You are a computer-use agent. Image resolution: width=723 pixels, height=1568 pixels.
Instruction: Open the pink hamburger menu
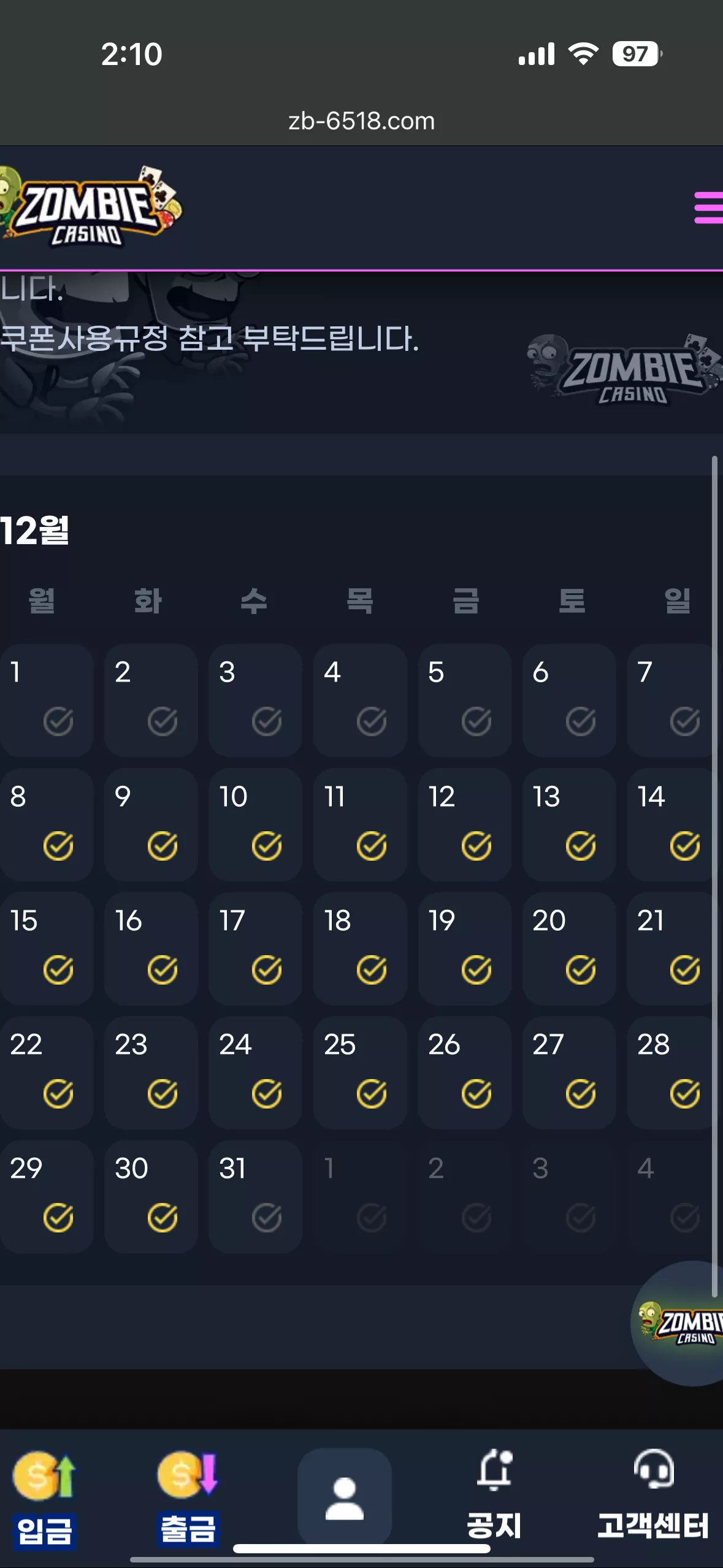click(709, 207)
